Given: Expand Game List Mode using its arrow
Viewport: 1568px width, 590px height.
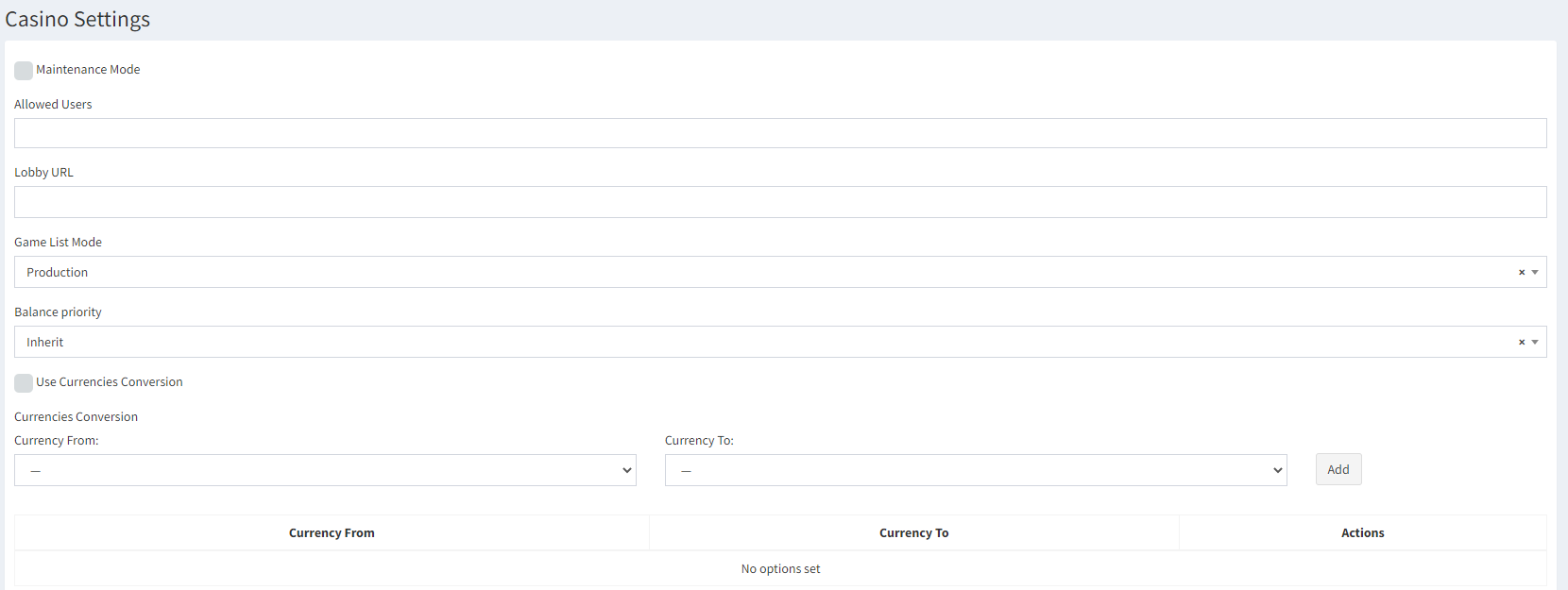Looking at the screenshot, I should [1535, 272].
